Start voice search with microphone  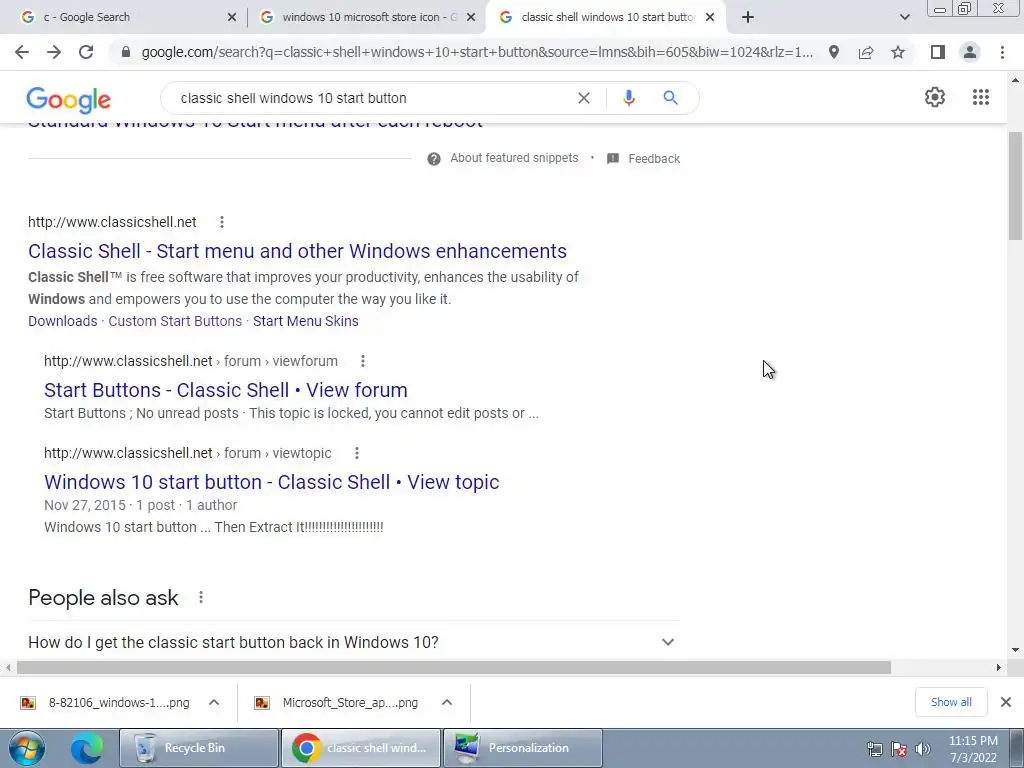(628, 98)
